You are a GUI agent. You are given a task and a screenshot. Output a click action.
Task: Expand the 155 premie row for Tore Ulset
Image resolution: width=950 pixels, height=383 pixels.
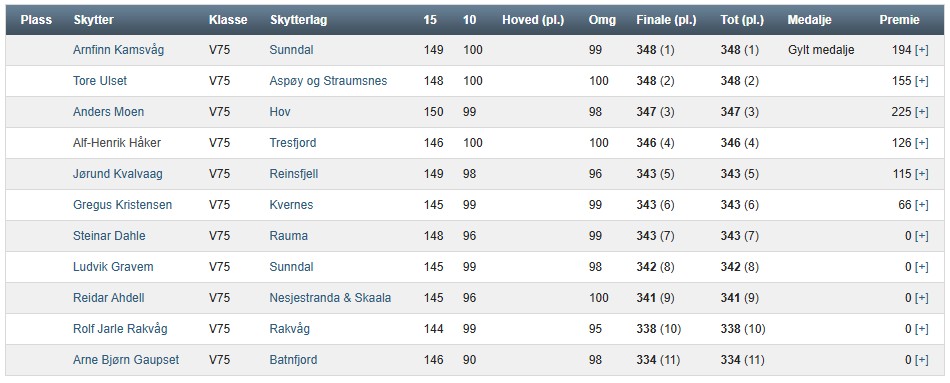coord(921,81)
